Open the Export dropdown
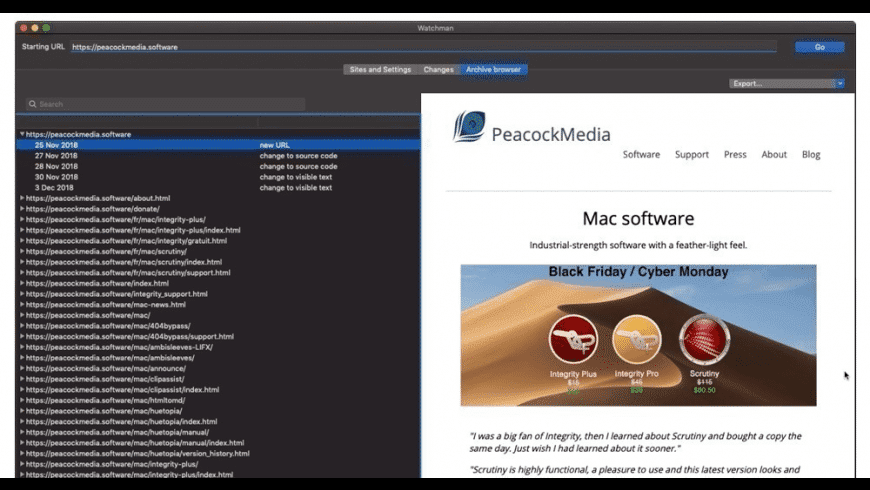 786,83
